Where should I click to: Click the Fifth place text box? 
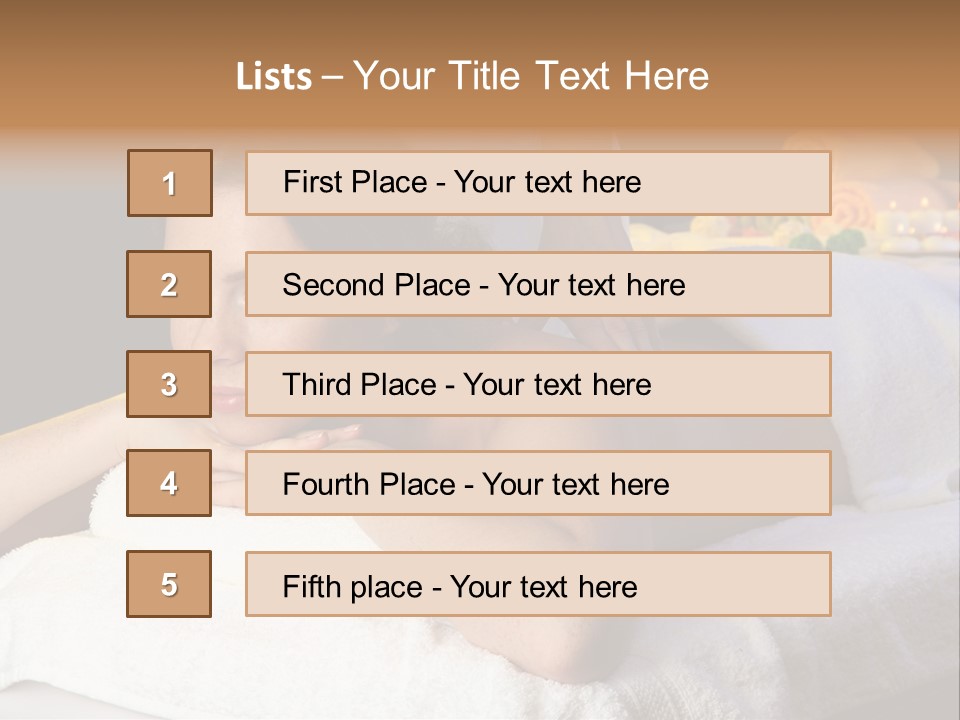(x=538, y=584)
